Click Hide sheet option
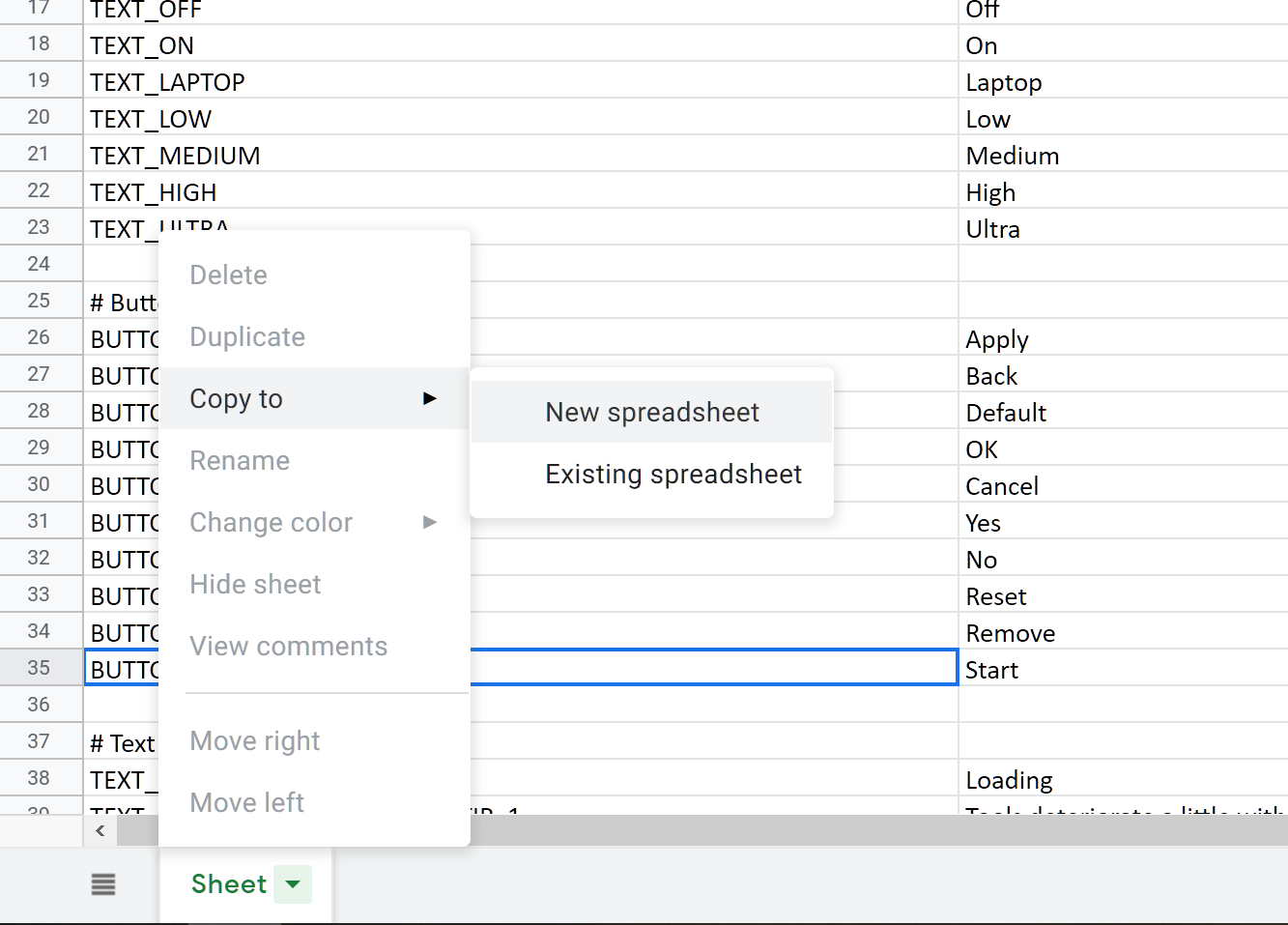1288x925 pixels. coord(255,585)
